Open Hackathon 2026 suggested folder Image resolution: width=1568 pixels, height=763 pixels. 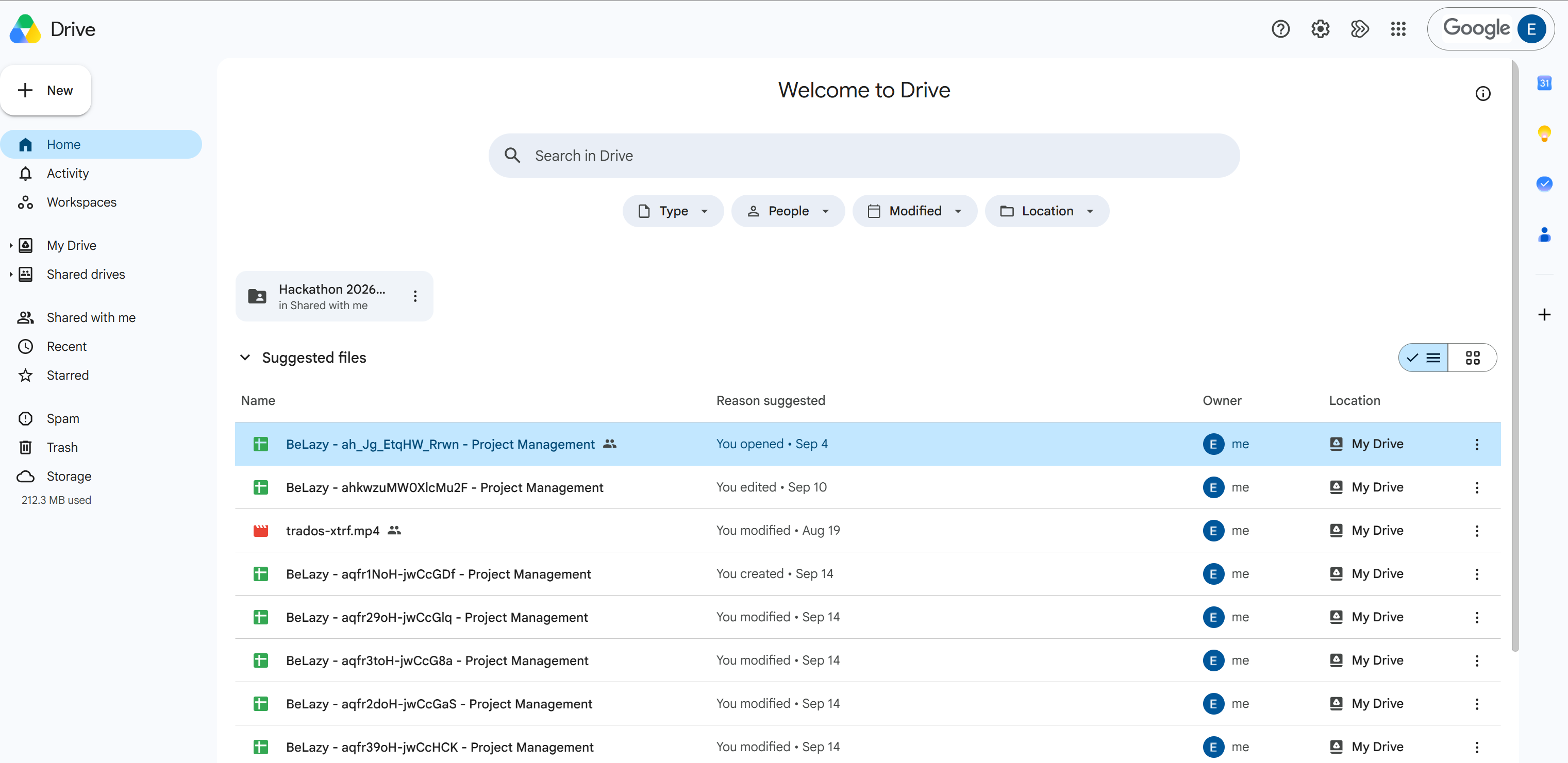click(x=334, y=296)
